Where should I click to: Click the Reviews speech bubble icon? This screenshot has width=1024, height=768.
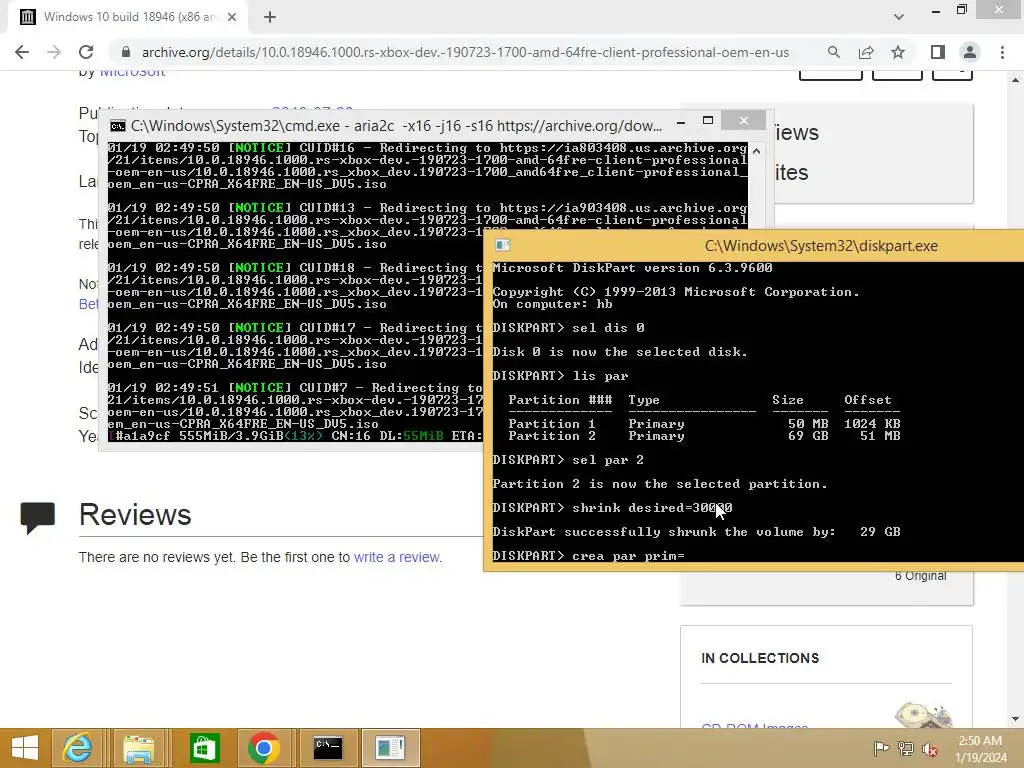[37, 518]
